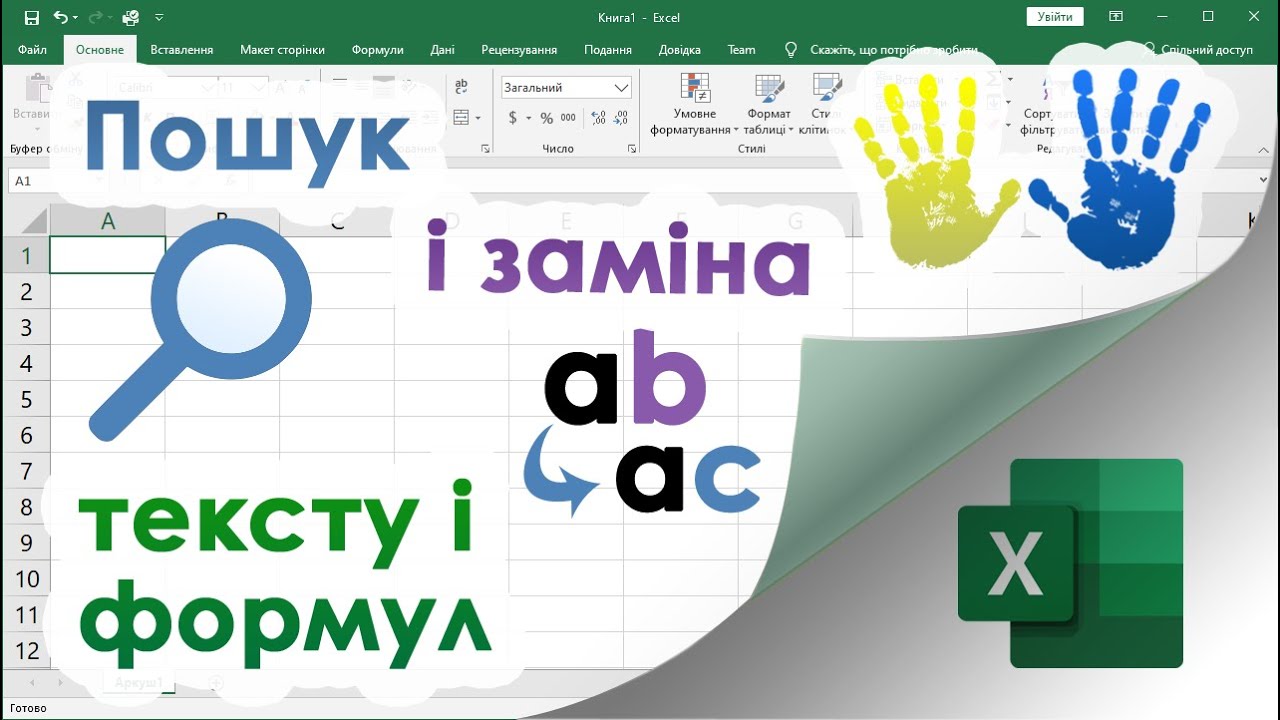Select row 11 header
The height and width of the screenshot is (720, 1280).
(x=27, y=615)
